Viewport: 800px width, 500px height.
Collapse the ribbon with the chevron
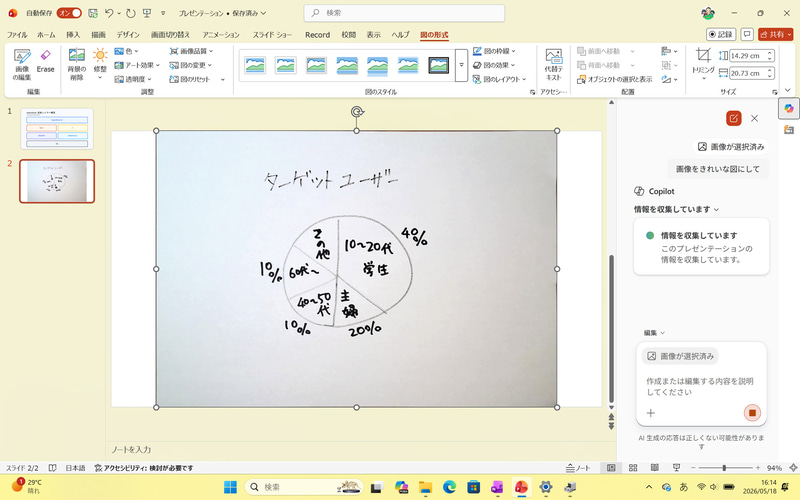point(788,91)
